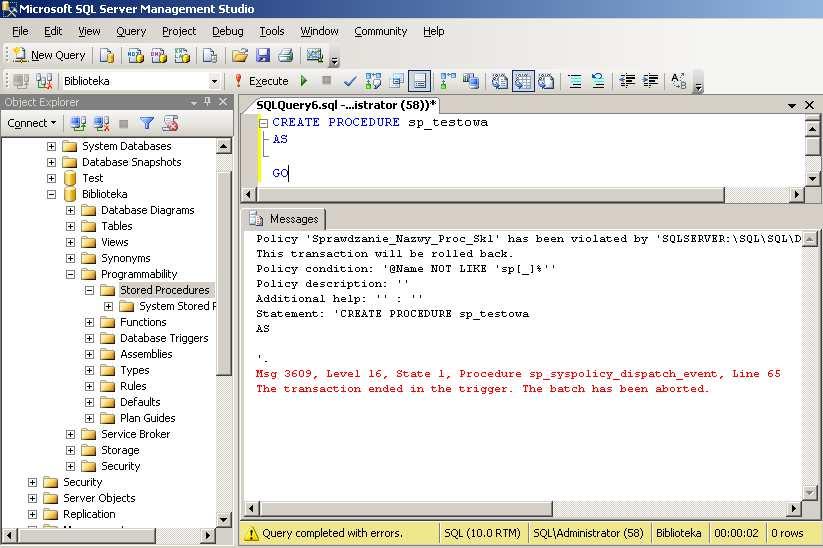Screen dimensions: 823x548
Task: Specify Values for Template Parameters icon
Action: point(679,81)
